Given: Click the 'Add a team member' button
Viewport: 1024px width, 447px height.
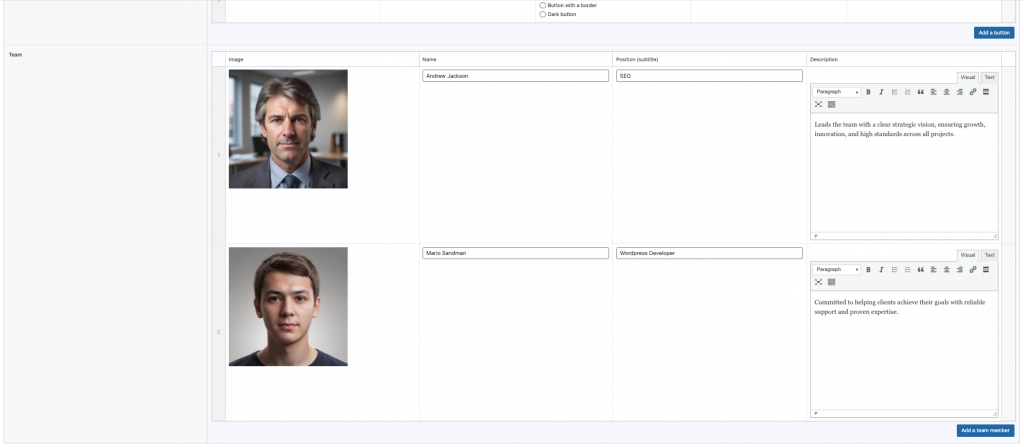Looking at the screenshot, I should pyautogui.click(x=985, y=431).
